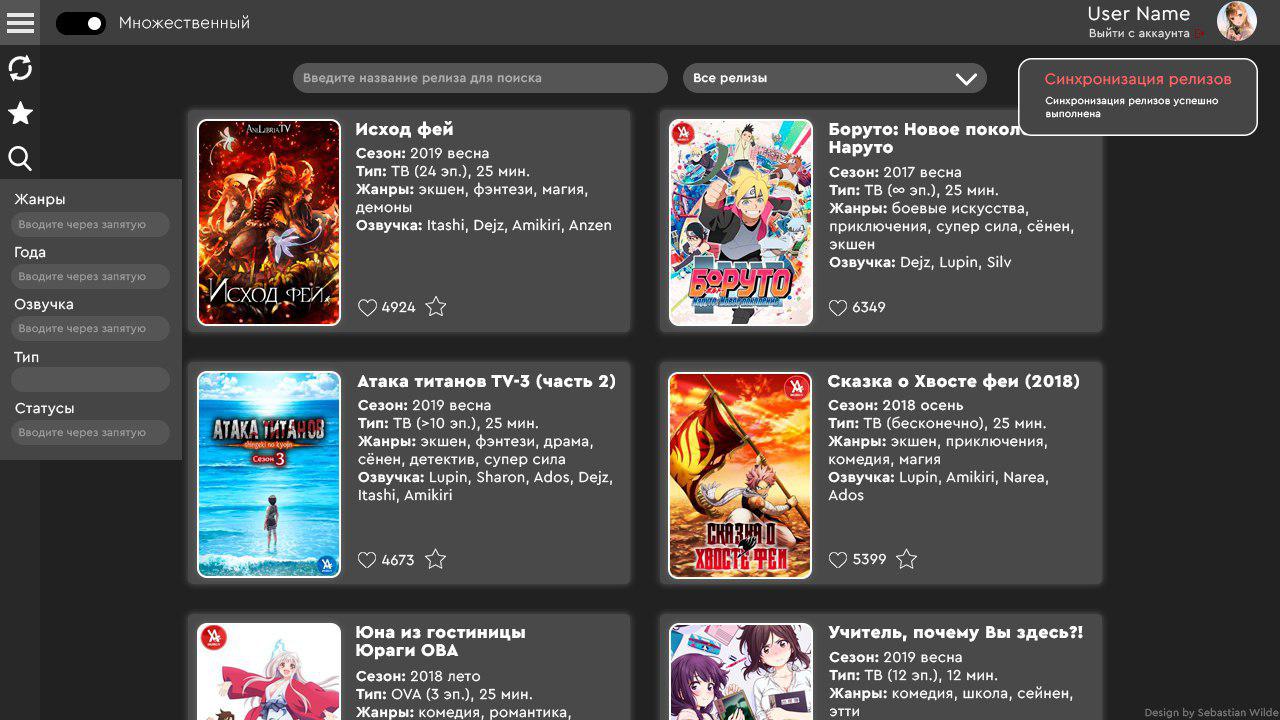Click the sync refresh icon in sidebar
Image resolution: width=1280 pixels, height=720 pixels.
pos(20,68)
